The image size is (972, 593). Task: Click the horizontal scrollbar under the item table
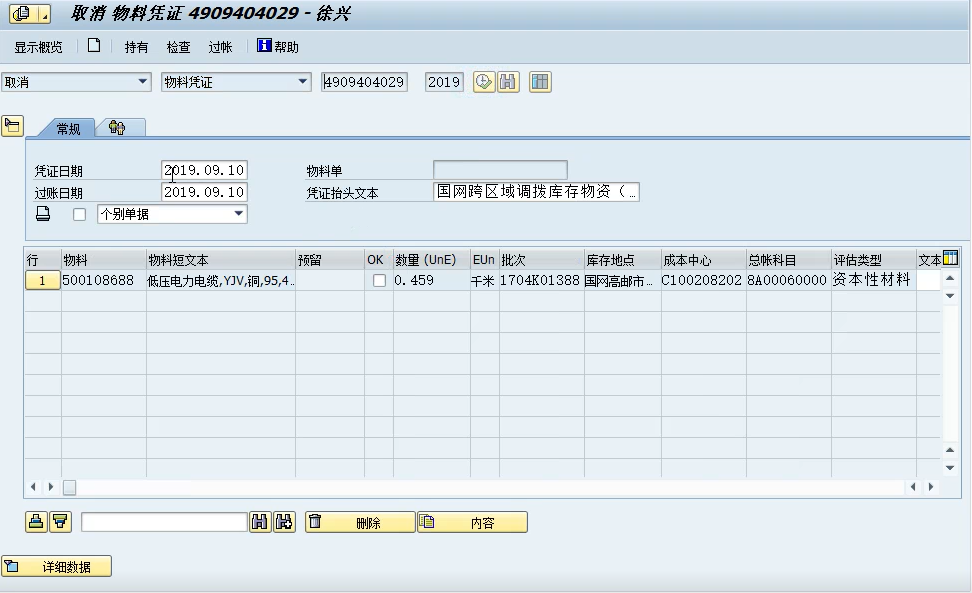480,487
